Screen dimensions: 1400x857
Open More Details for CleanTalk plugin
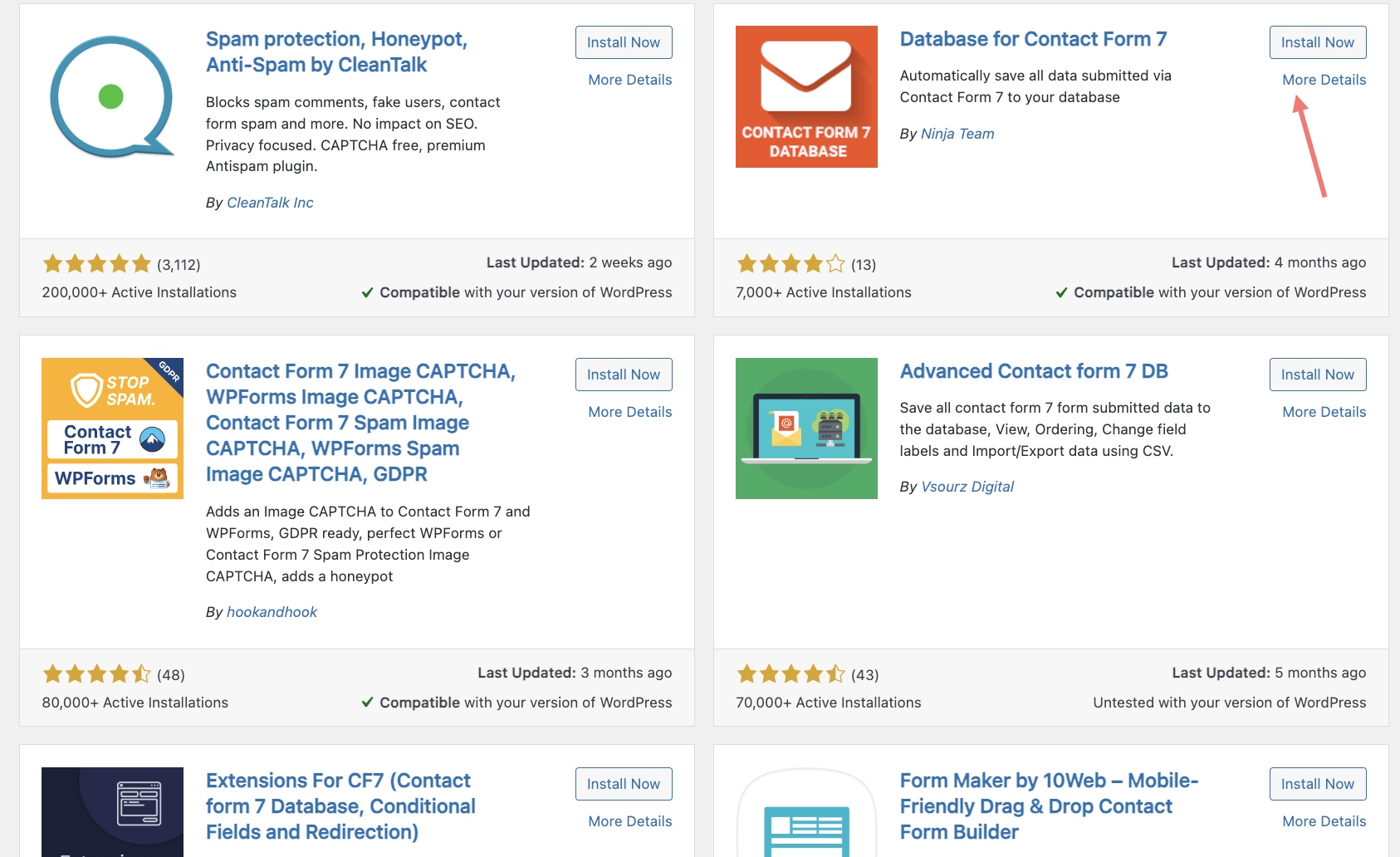[x=630, y=80]
